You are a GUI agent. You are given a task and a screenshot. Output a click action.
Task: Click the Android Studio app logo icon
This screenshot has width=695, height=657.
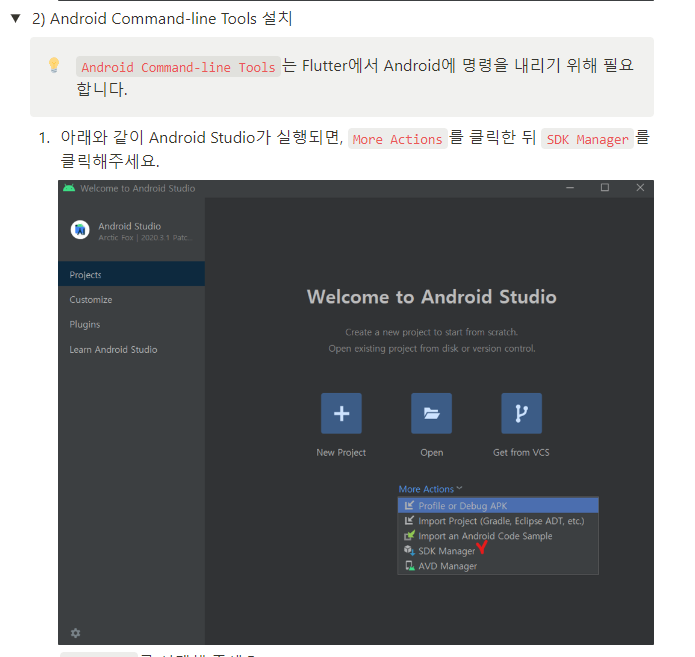(x=80, y=230)
